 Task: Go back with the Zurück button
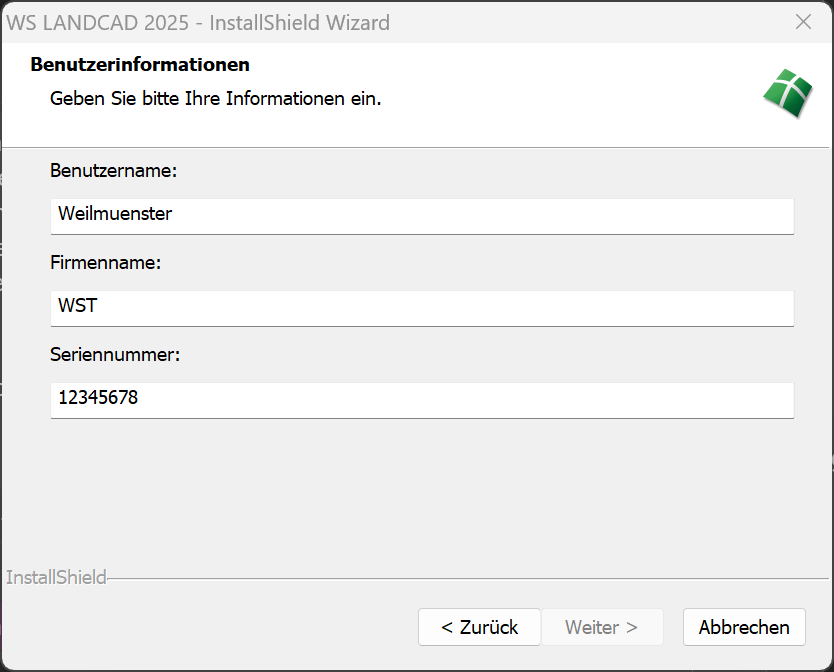[479, 627]
